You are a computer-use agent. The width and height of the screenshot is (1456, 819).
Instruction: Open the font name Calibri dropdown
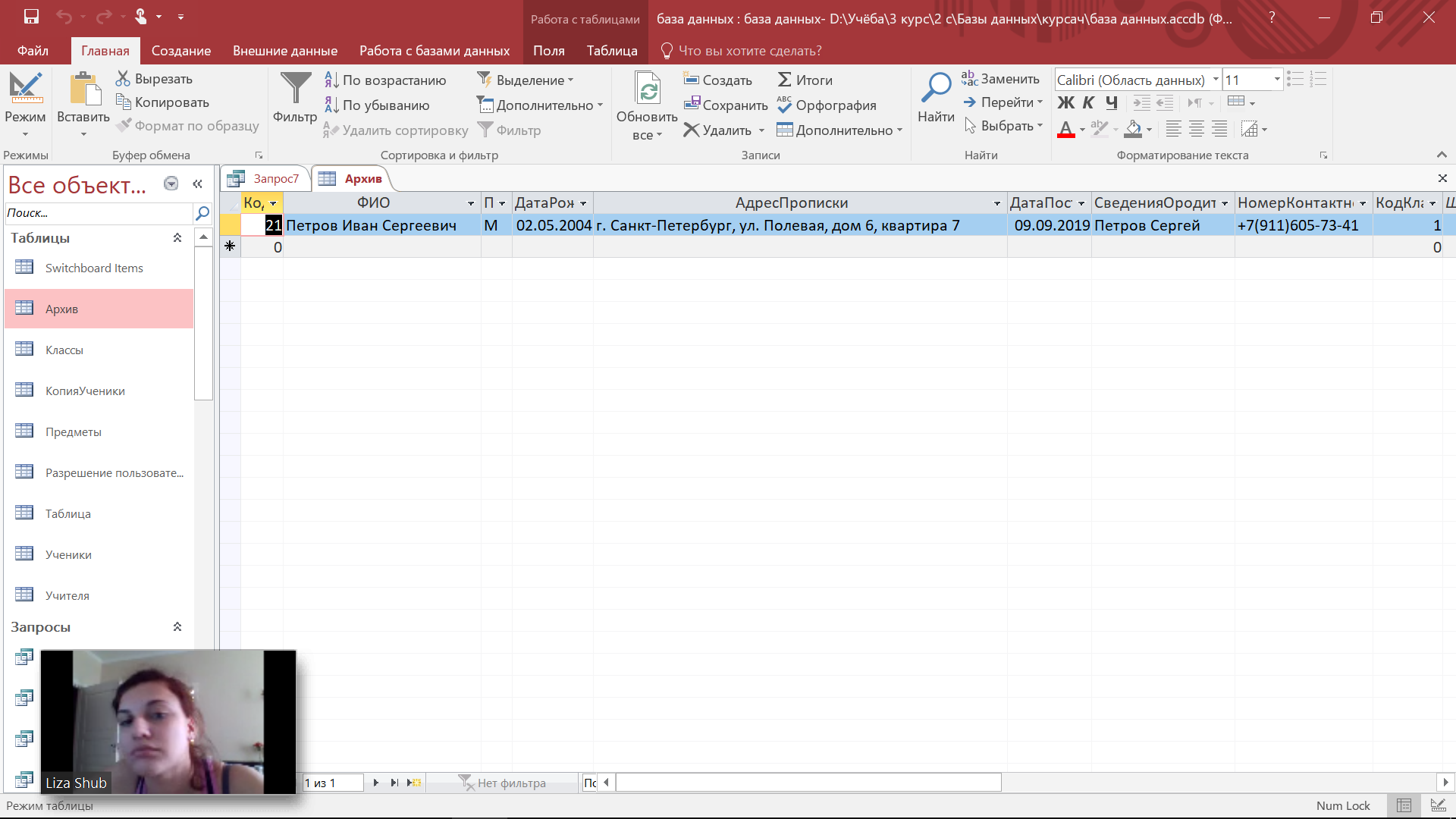[1216, 80]
